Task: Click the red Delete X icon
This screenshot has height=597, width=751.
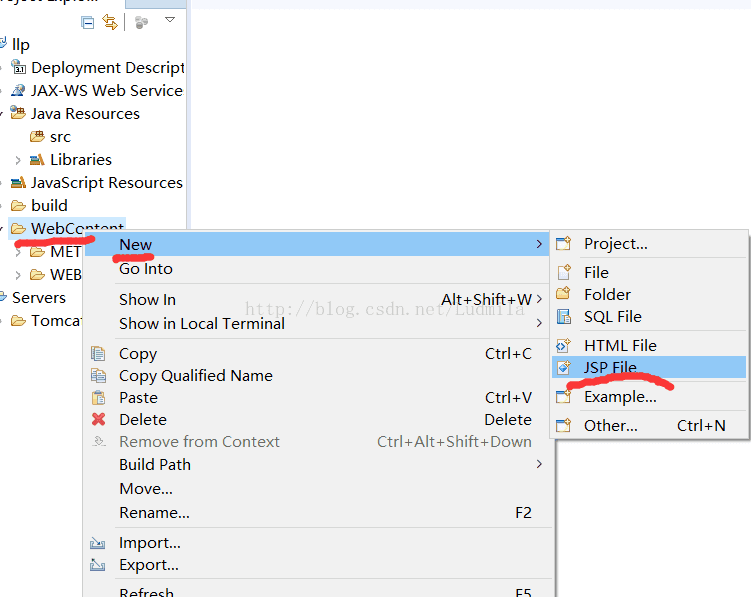Action: click(x=98, y=420)
